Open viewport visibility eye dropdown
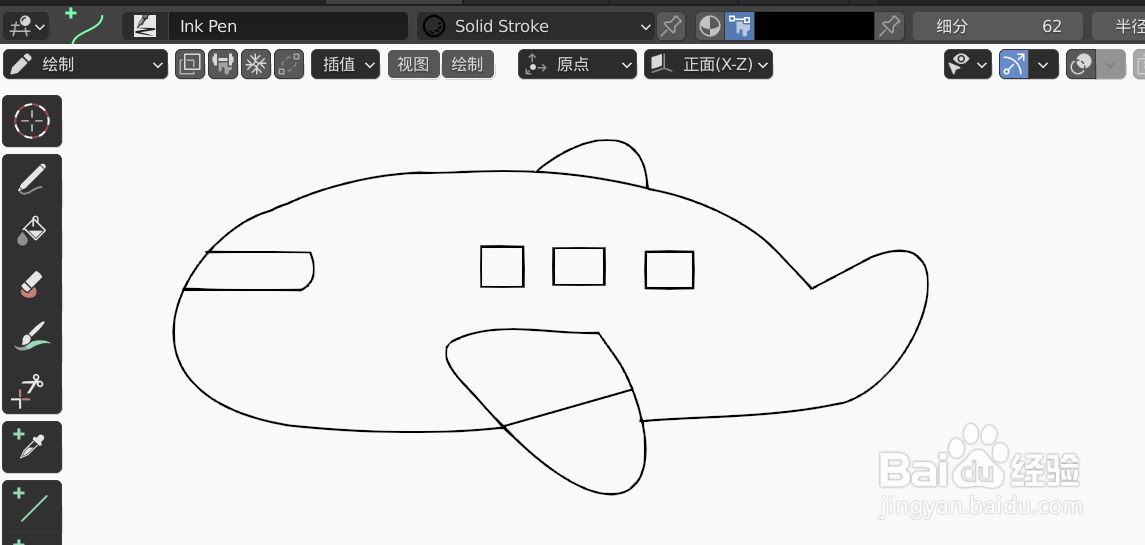The image size is (1145, 545). pyautogui.click(x=968, y=64)
